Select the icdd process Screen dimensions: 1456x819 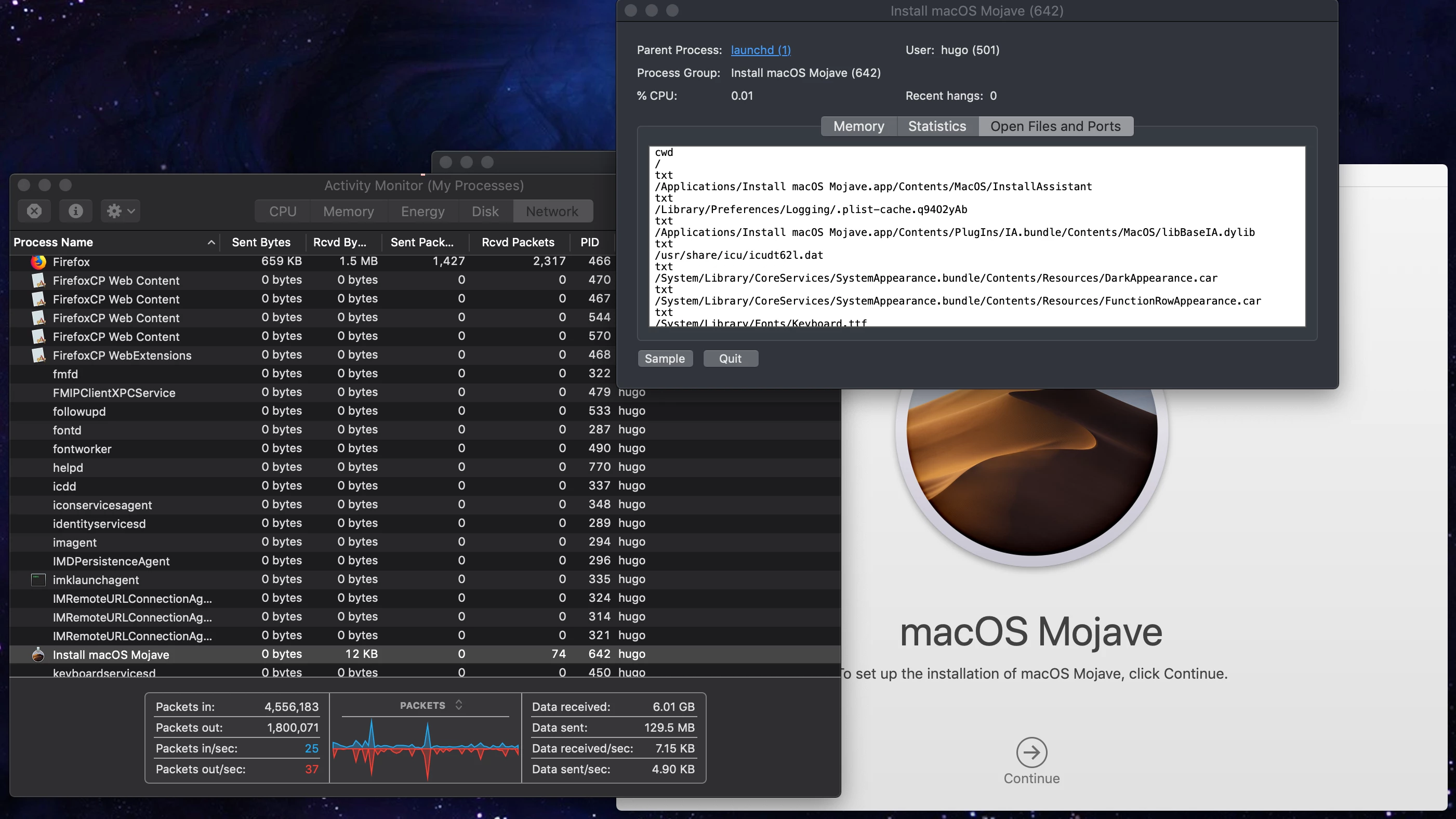[425, 485]
